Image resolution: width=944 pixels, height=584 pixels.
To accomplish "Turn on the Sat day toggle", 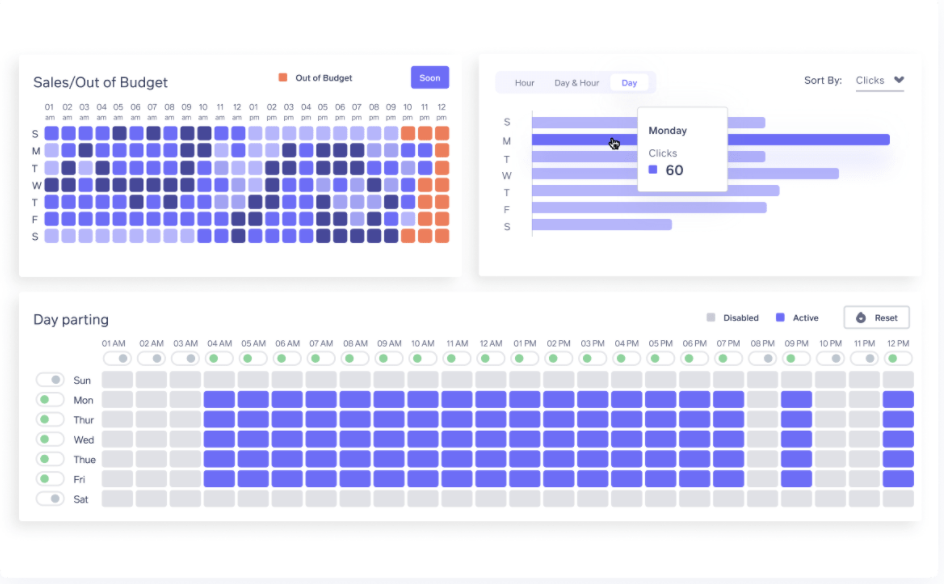I will point(50,498).
